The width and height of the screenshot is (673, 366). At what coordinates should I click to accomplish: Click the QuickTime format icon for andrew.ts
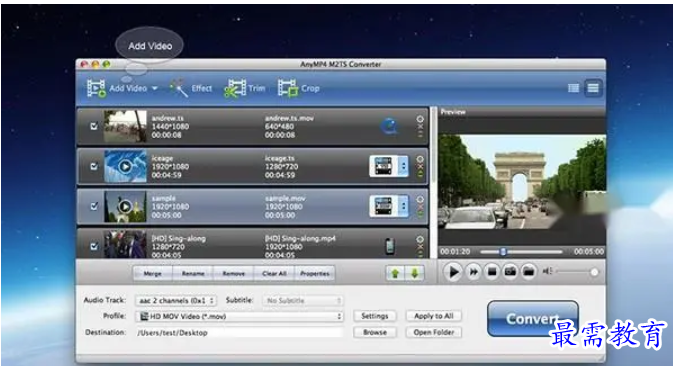[x=389, y=126]
